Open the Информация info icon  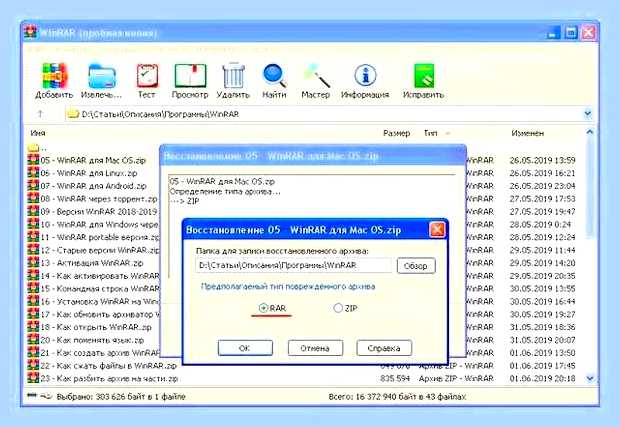tap(365, 76)
